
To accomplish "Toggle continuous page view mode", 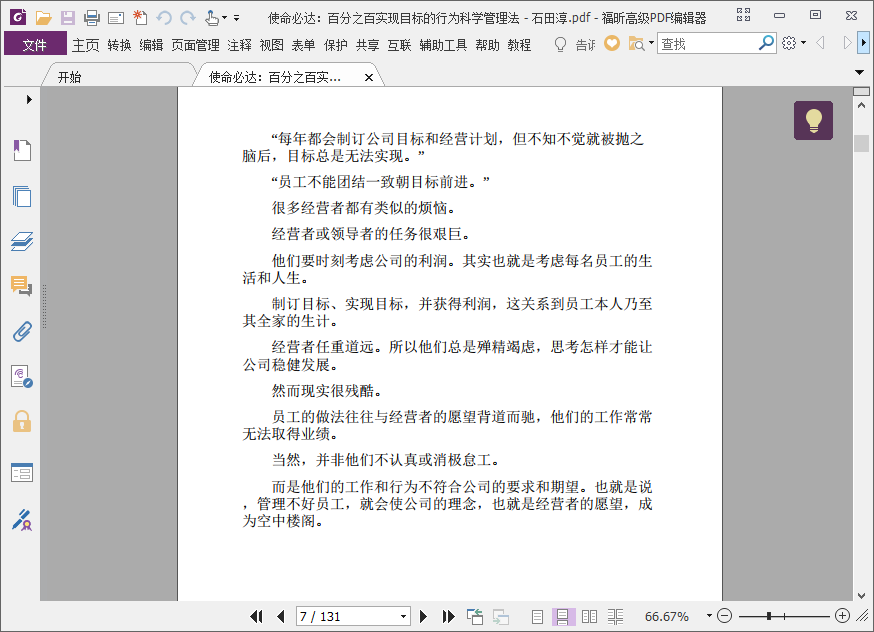I will [x=563, y=616].
